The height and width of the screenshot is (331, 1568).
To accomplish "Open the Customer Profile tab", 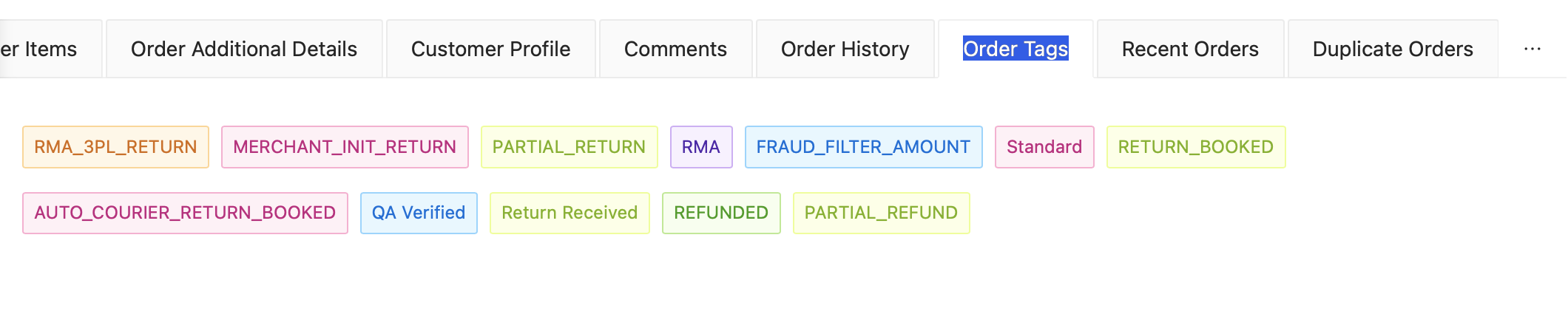I will tap(491, 49).
